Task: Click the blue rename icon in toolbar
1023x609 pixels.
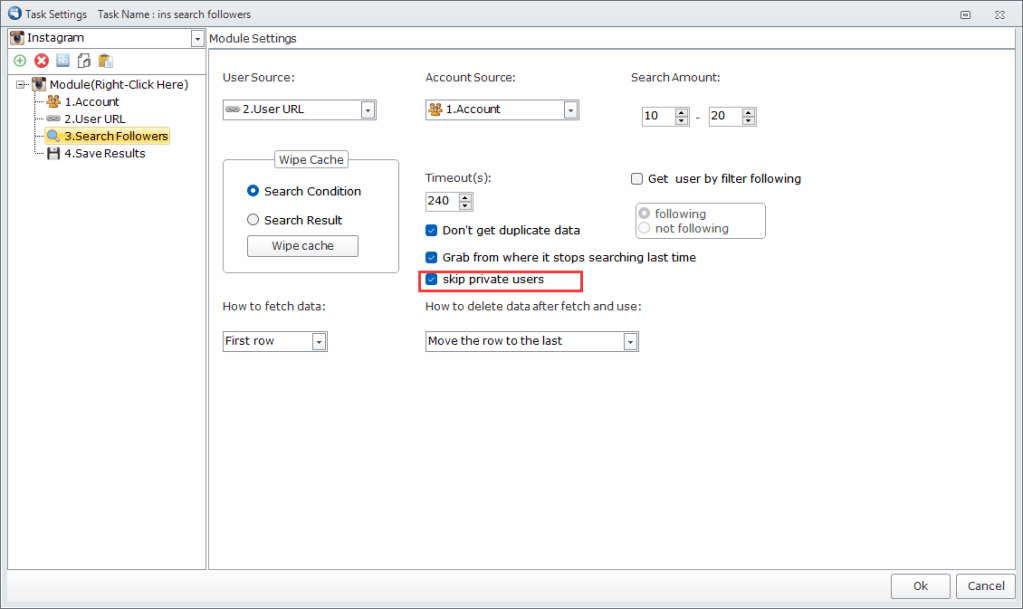Action: [63, 61]
